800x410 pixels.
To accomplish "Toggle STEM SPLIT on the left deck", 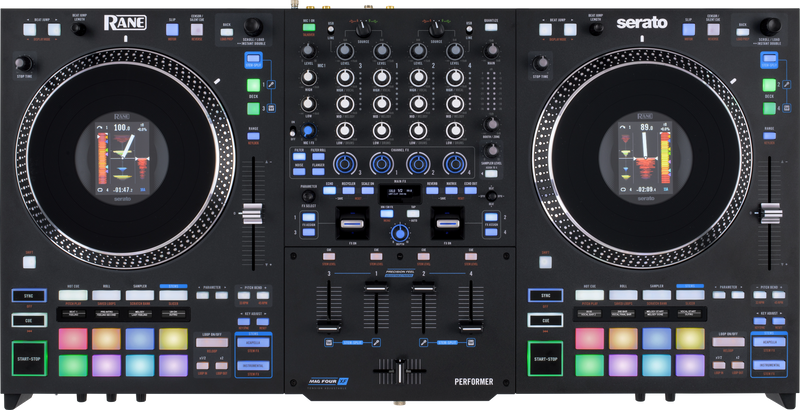I will pyautogui.click(x=253, y=58).
